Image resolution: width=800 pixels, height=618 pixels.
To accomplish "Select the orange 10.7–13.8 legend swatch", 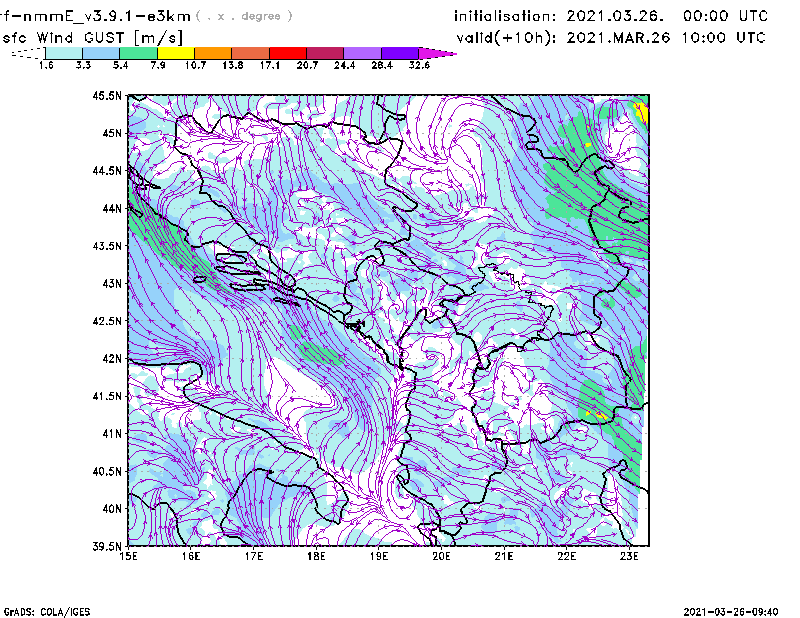I will [213, 53].
